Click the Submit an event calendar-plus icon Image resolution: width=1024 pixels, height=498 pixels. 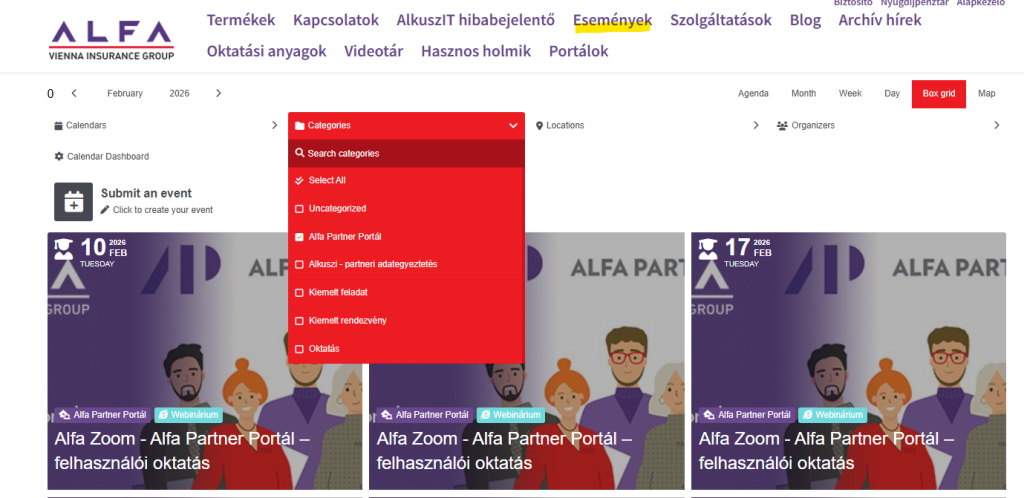tap(73, 202)
